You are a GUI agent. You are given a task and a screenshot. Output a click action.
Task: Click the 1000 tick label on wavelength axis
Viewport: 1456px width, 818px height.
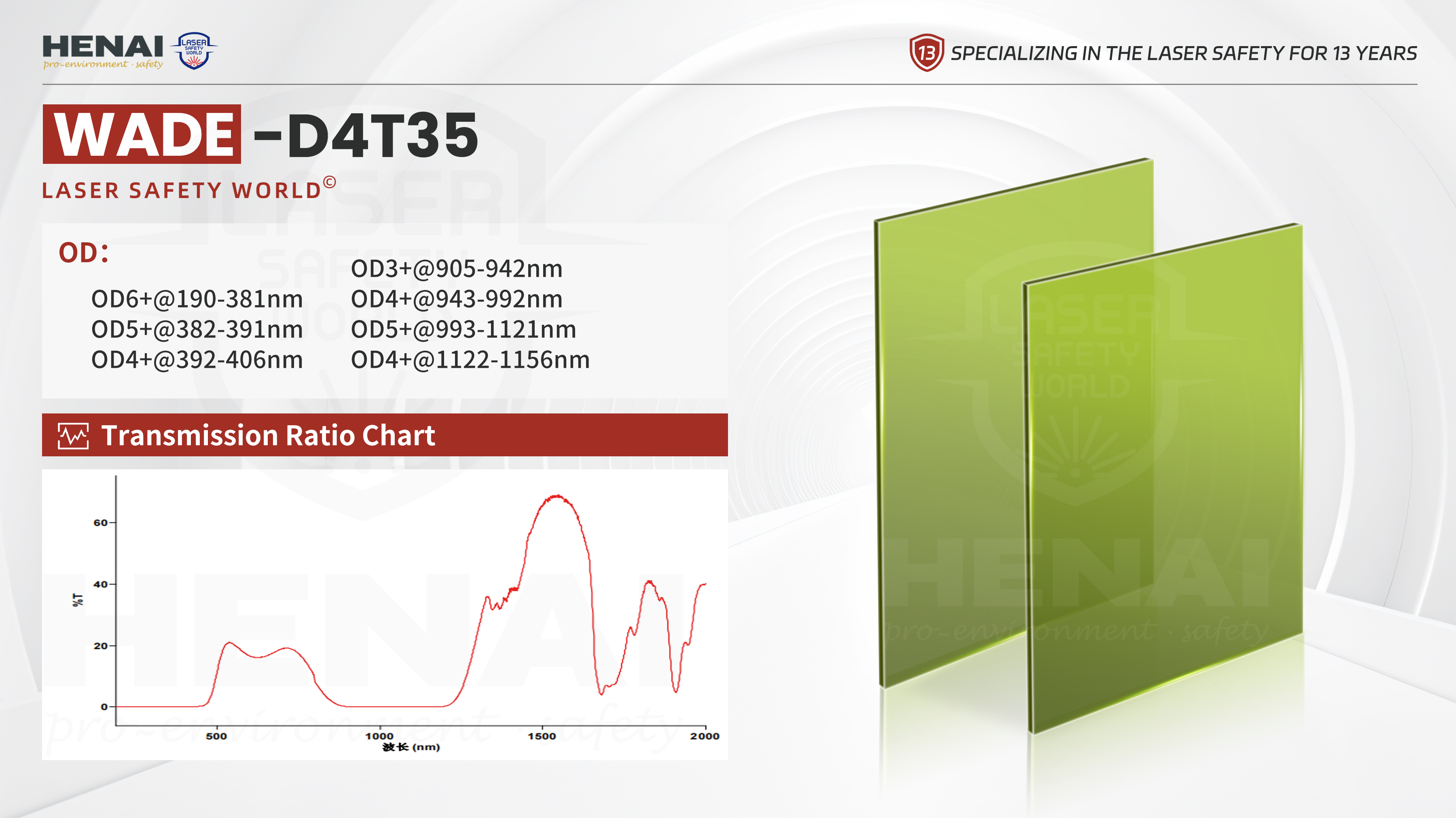[x=379, y=736]
